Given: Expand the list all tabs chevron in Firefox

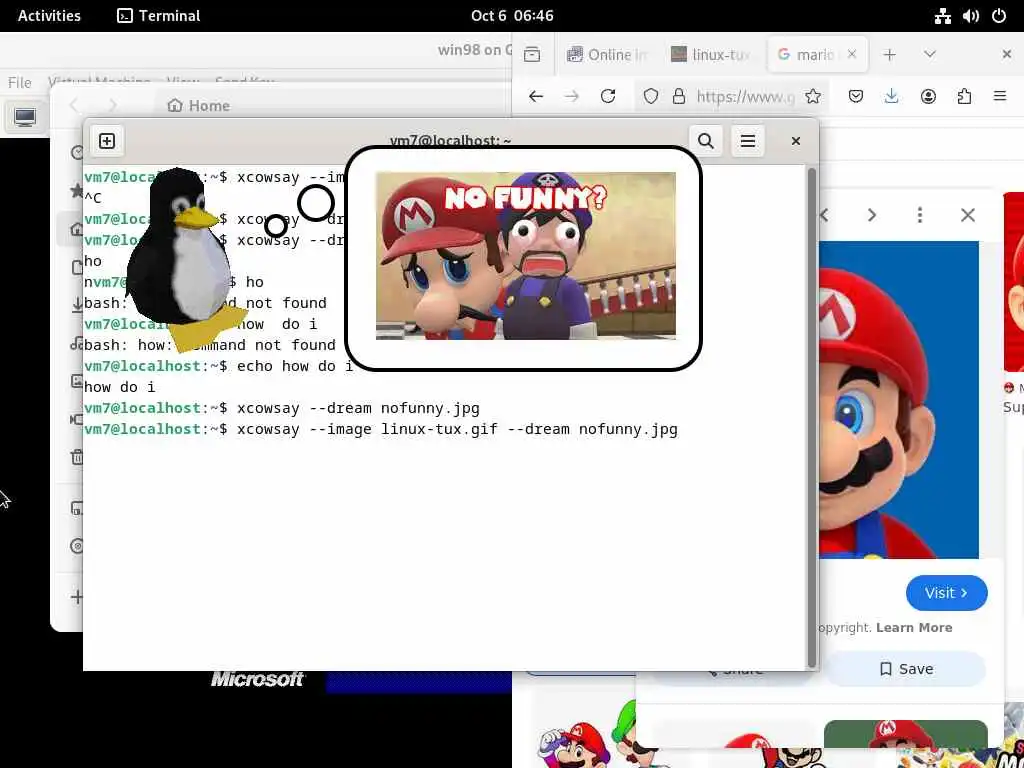Looking at the screenshot, I should [x=930, y=55].
